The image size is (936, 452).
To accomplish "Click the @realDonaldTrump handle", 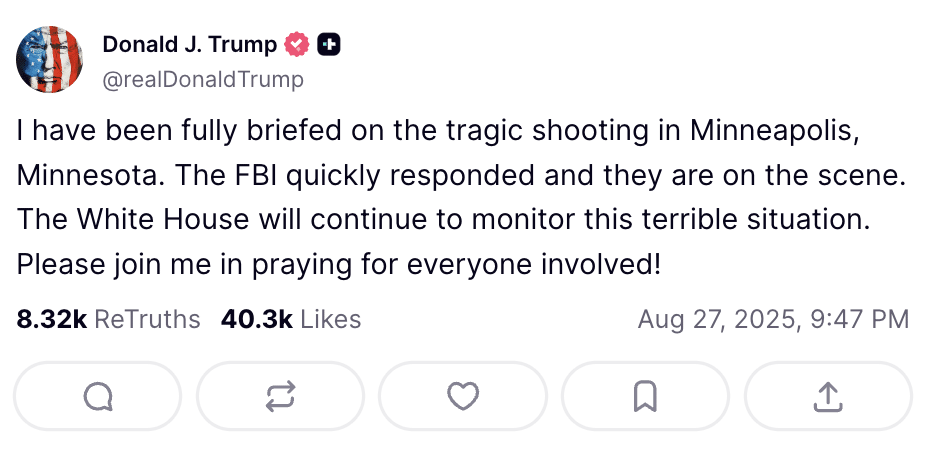I will (x=203, y=79).
